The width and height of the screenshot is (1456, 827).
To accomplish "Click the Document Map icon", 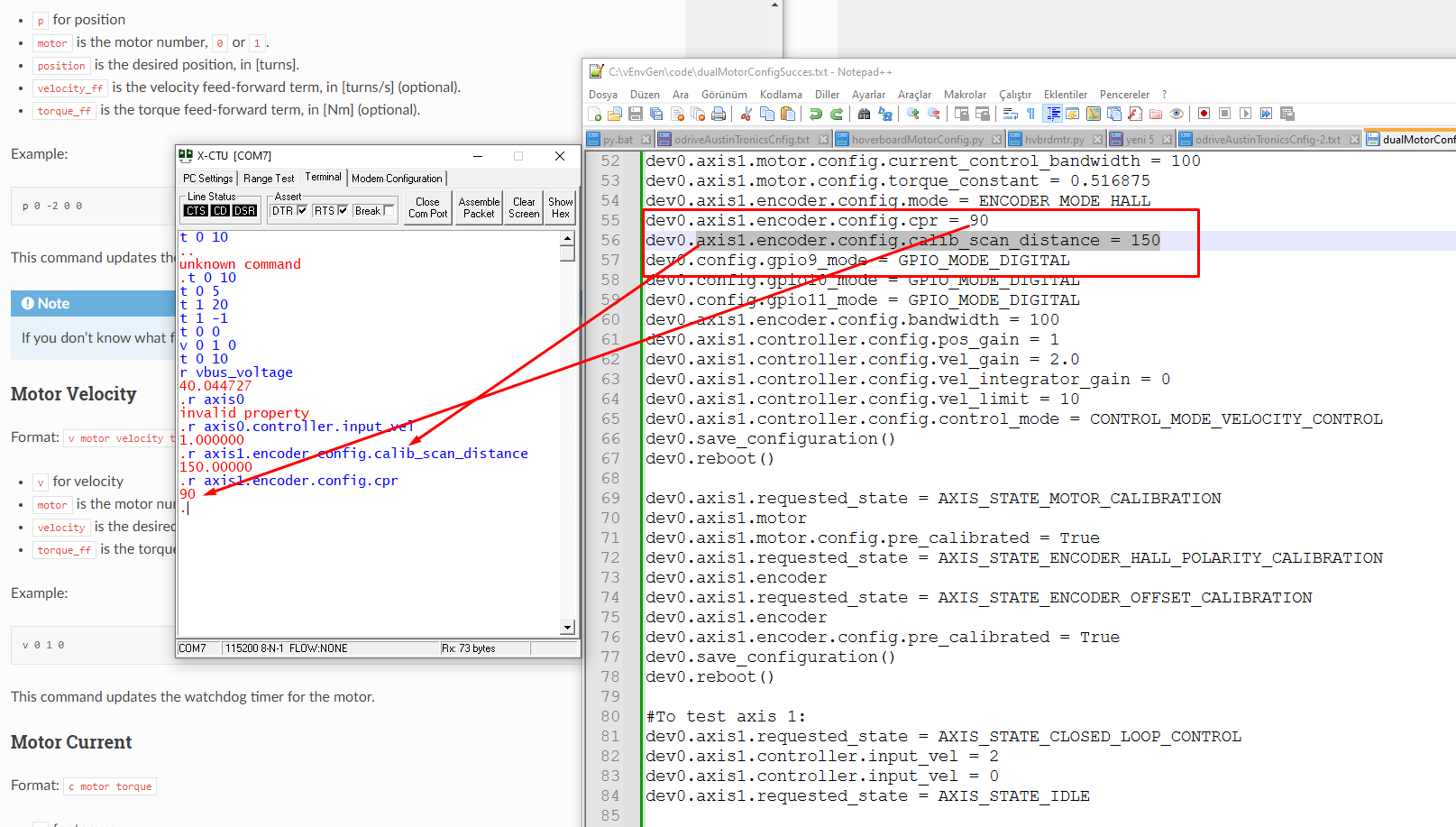I will (1093, 114).
